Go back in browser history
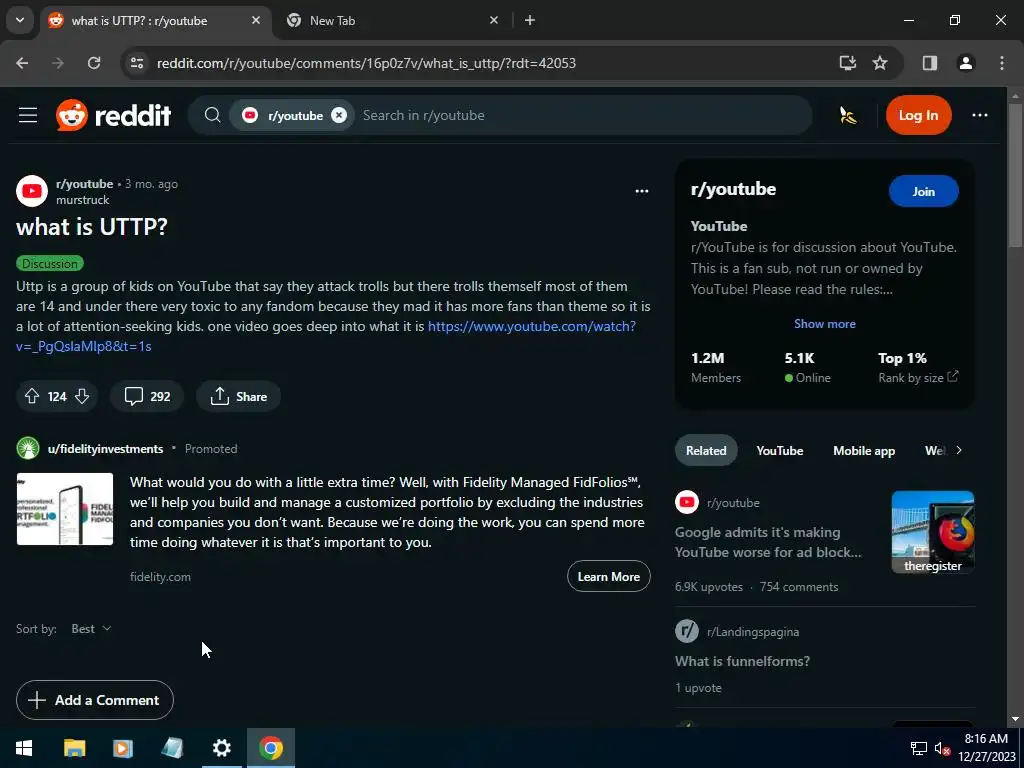The height and width of the screenshot is (768, 1024). (x=22, y=63)
